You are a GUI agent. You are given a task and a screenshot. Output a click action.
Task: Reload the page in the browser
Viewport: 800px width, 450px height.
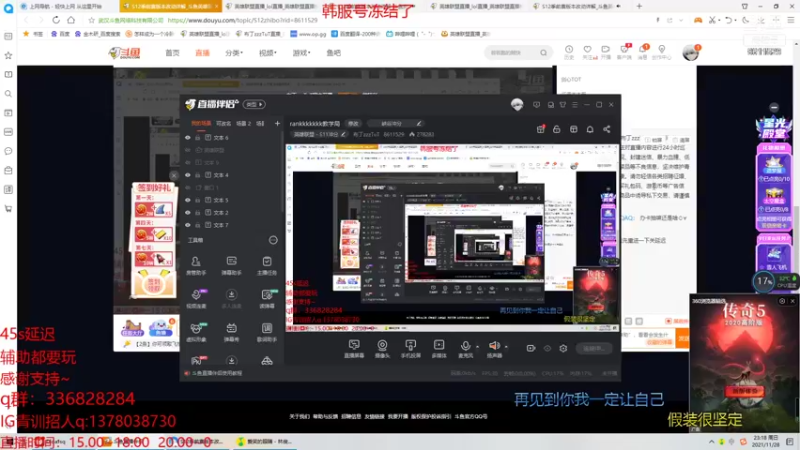pyautogui.click(x=56, y=20)
